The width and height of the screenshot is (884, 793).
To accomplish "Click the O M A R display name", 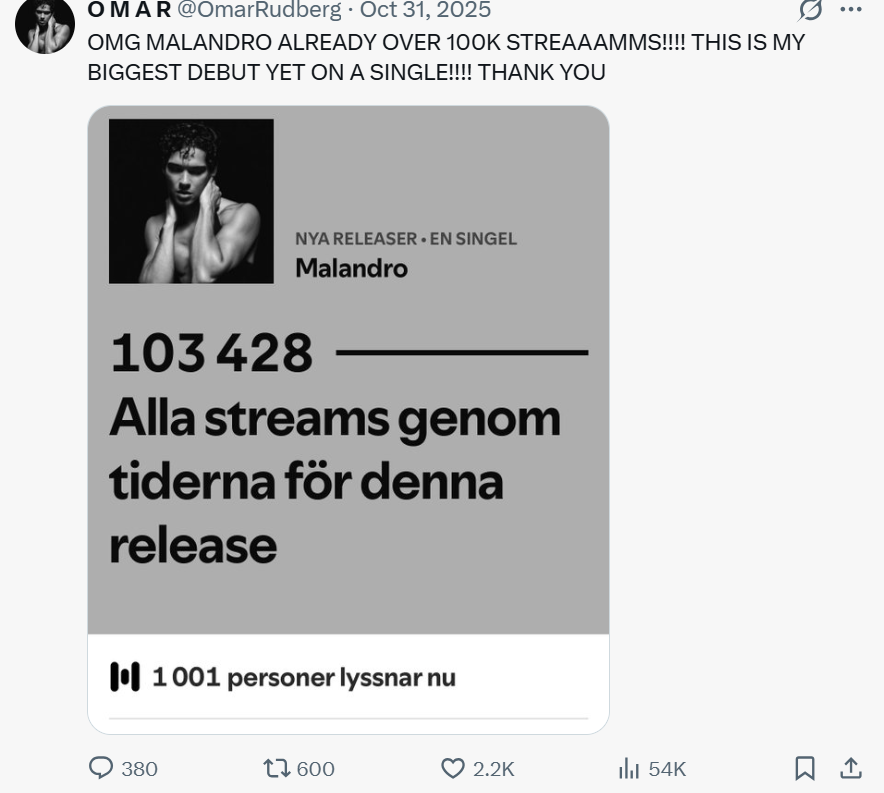I will 129,10.
